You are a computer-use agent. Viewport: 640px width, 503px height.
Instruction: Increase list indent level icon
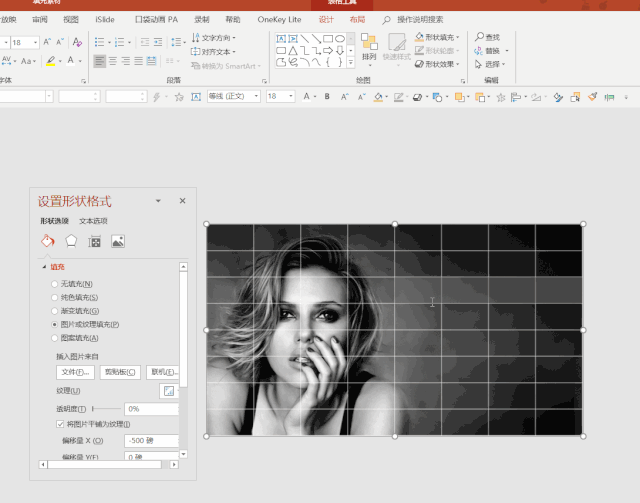point(158,42)
